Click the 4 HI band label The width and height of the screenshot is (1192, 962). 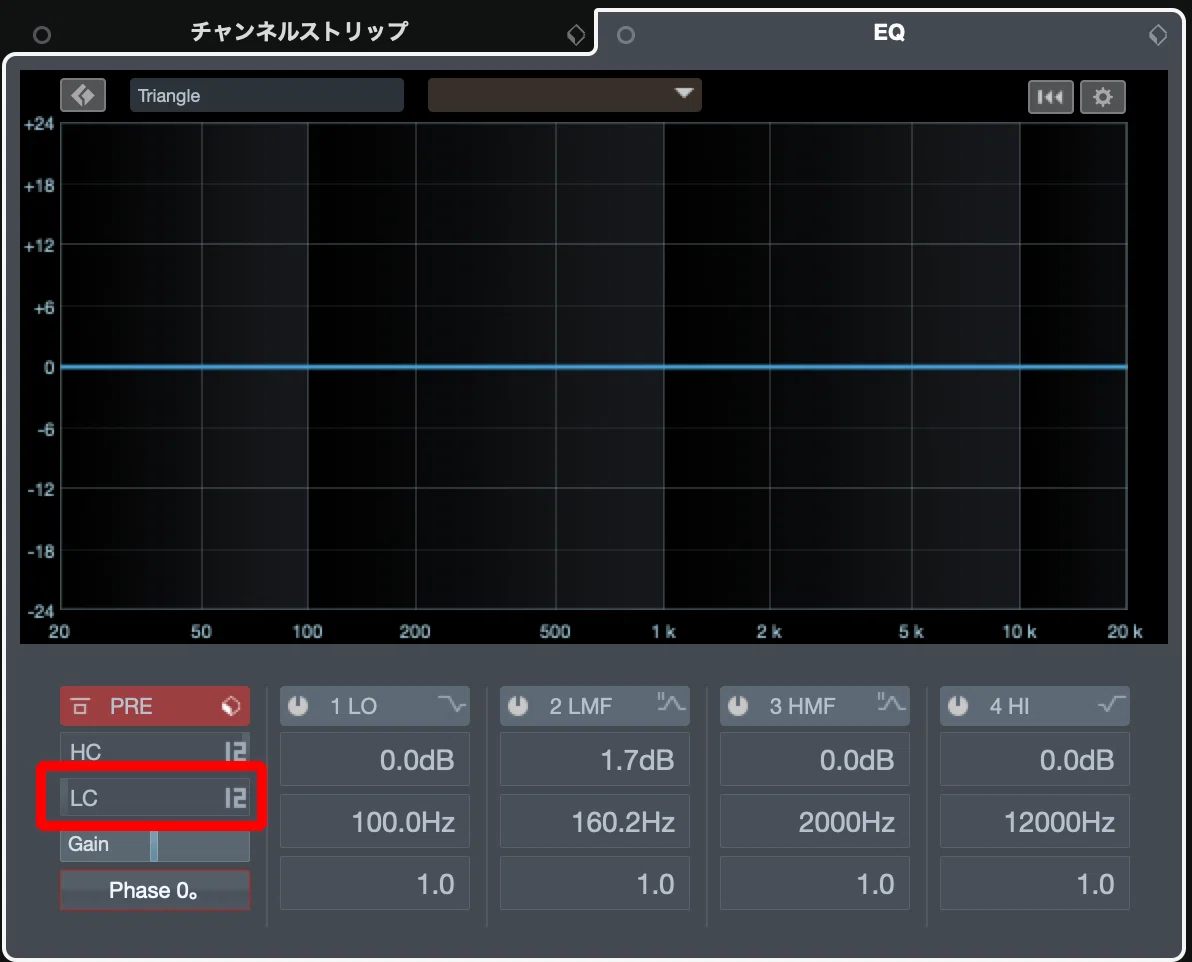tap(1009, 706)
